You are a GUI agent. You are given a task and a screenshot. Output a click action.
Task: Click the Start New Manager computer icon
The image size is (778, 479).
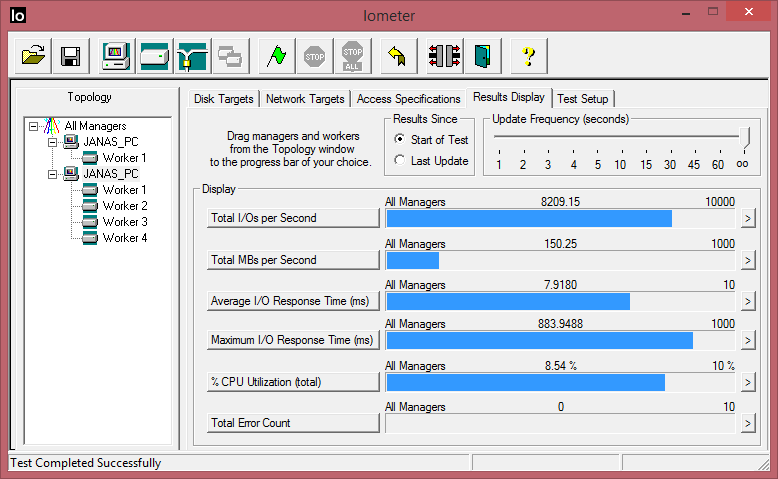tap(116, 56)
